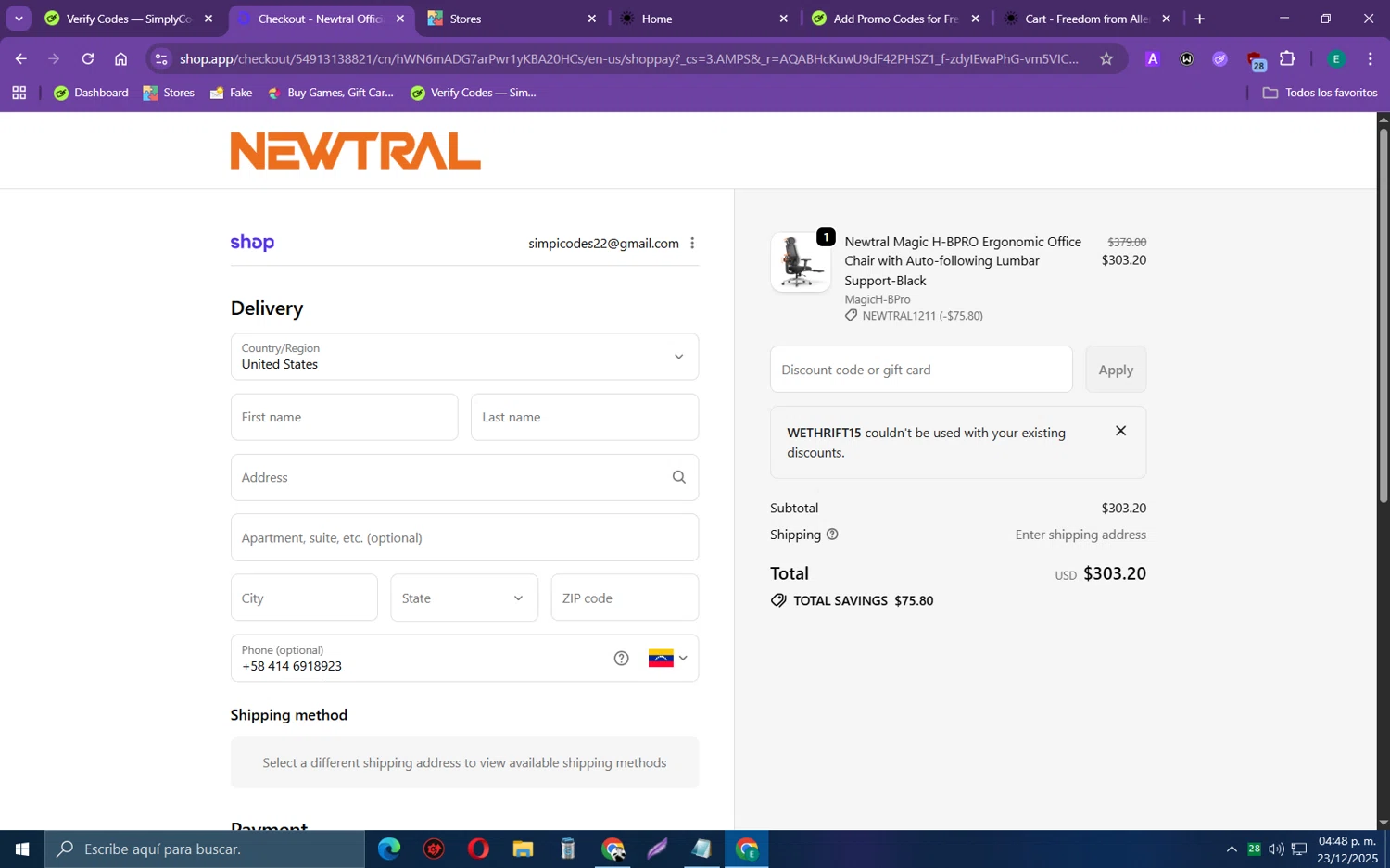Open the volume control in tray
The width and height of the screenshot is (1390, 868).
coord(1276,849)
